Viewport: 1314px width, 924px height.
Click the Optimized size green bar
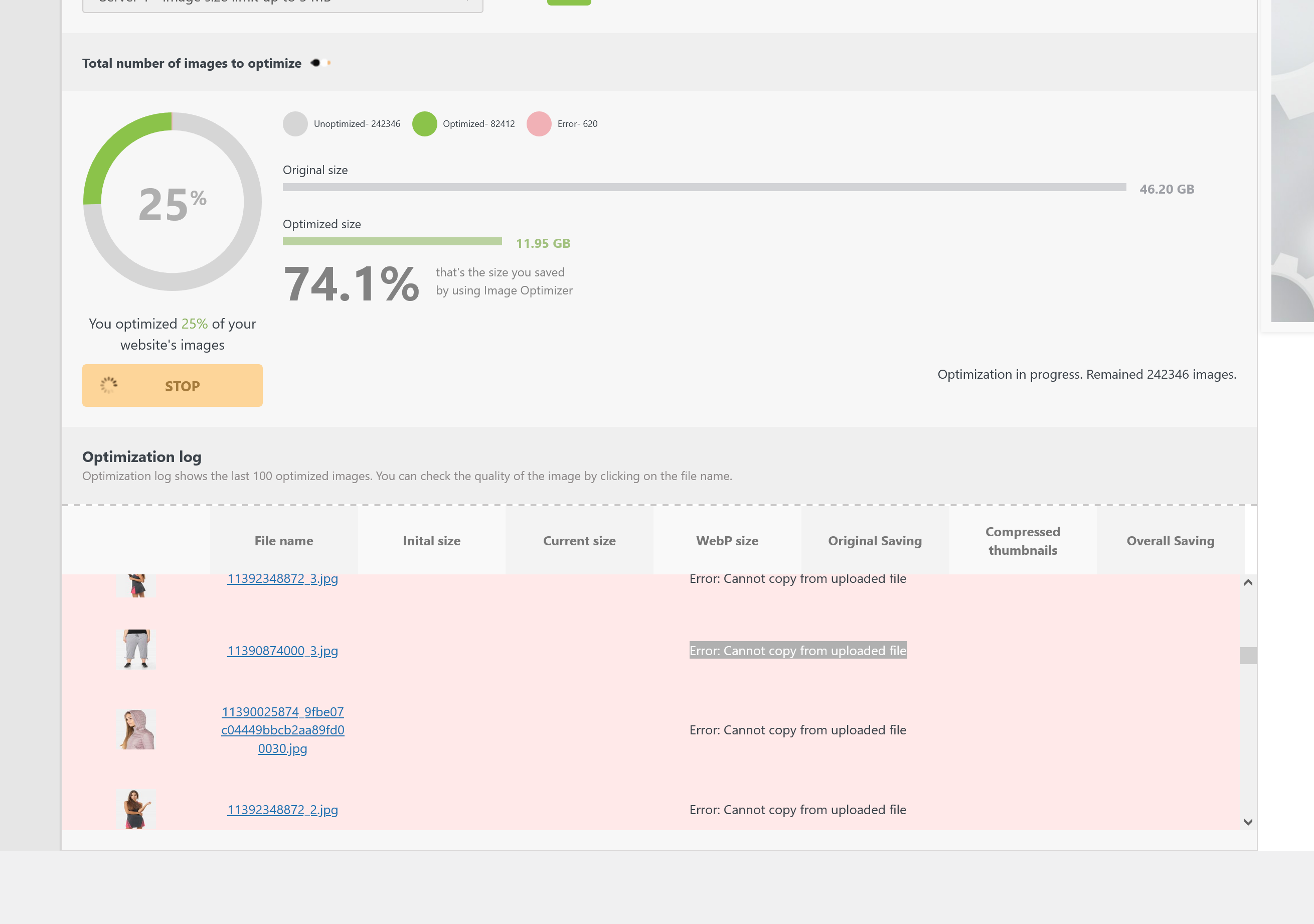pos(392,242)
